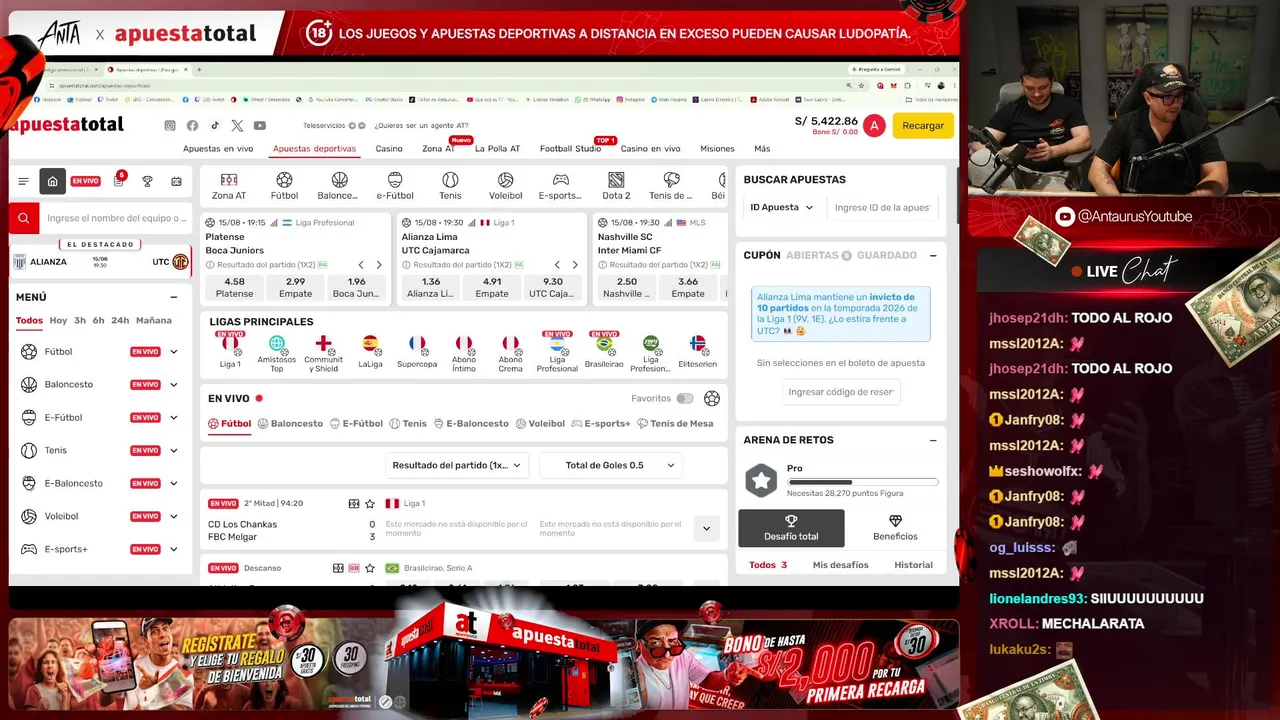Click the Pro level progress bar
This screenshot has height=720, width=1280.
click(863, 483)
